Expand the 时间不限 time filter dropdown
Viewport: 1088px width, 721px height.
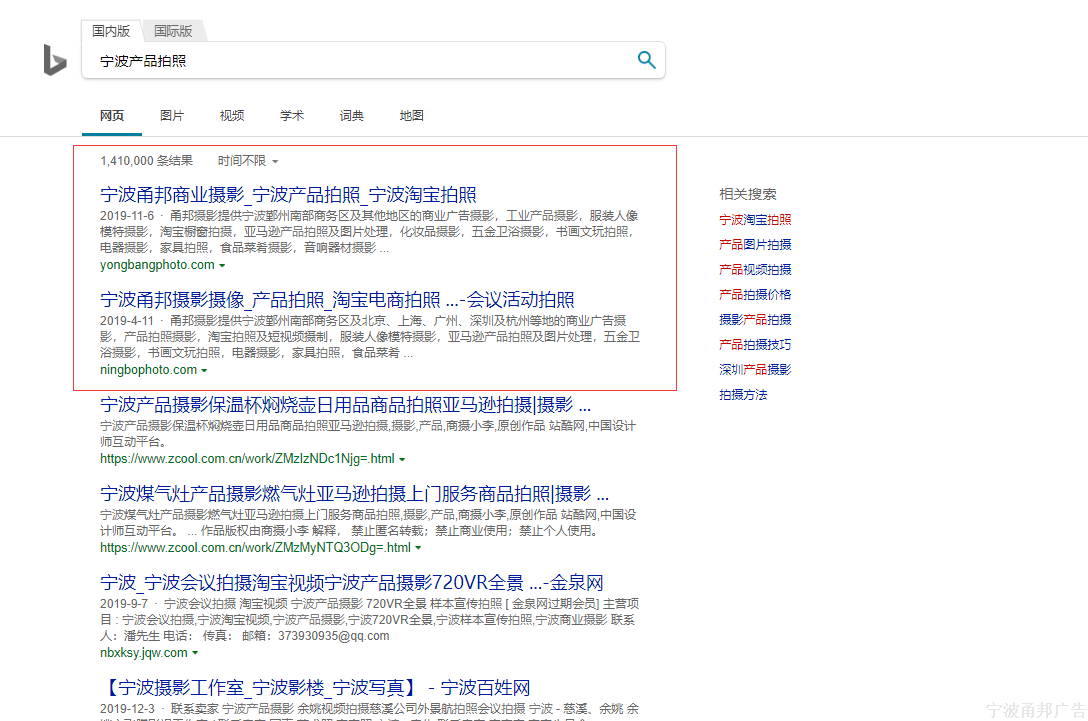248,161
